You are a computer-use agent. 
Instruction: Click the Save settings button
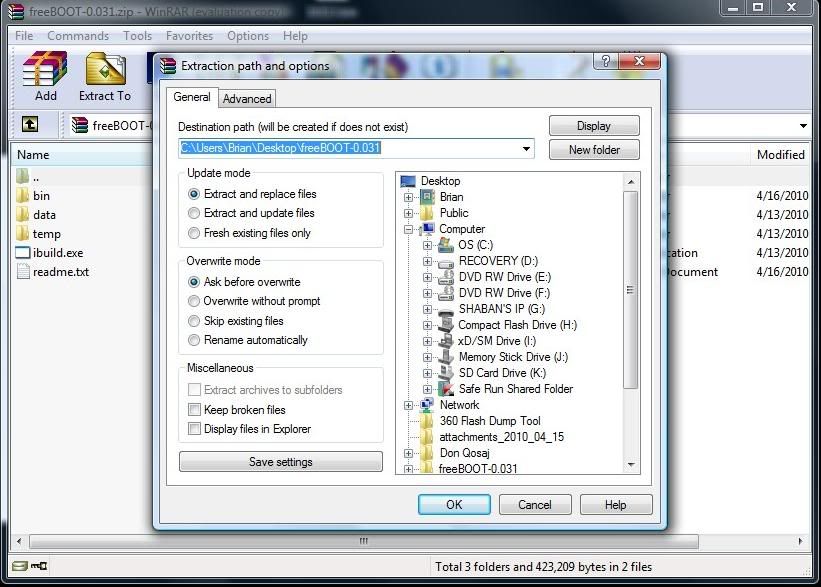click(x=281, y=462)
